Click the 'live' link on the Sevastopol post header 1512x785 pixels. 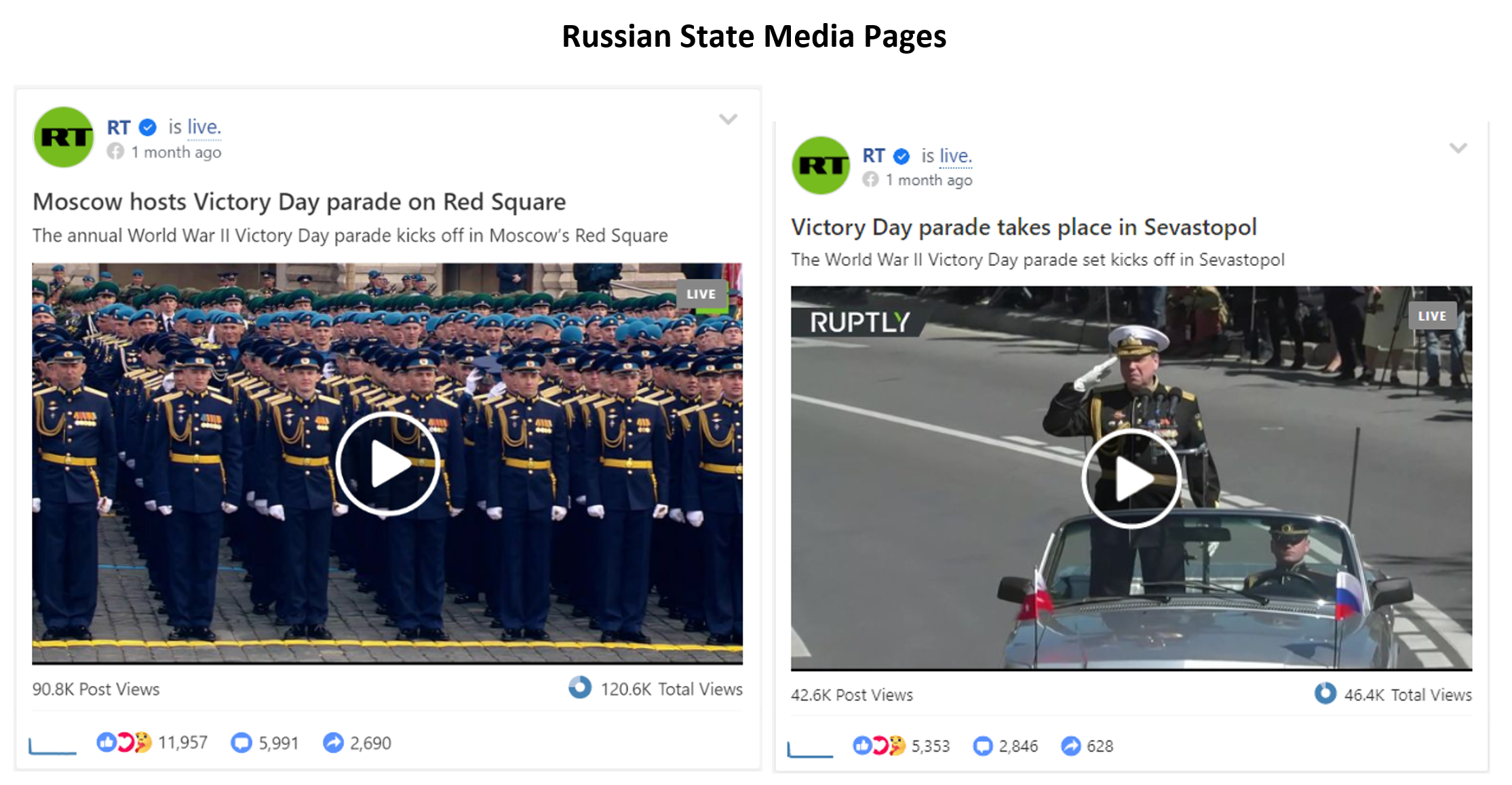(x=956, y=156)
